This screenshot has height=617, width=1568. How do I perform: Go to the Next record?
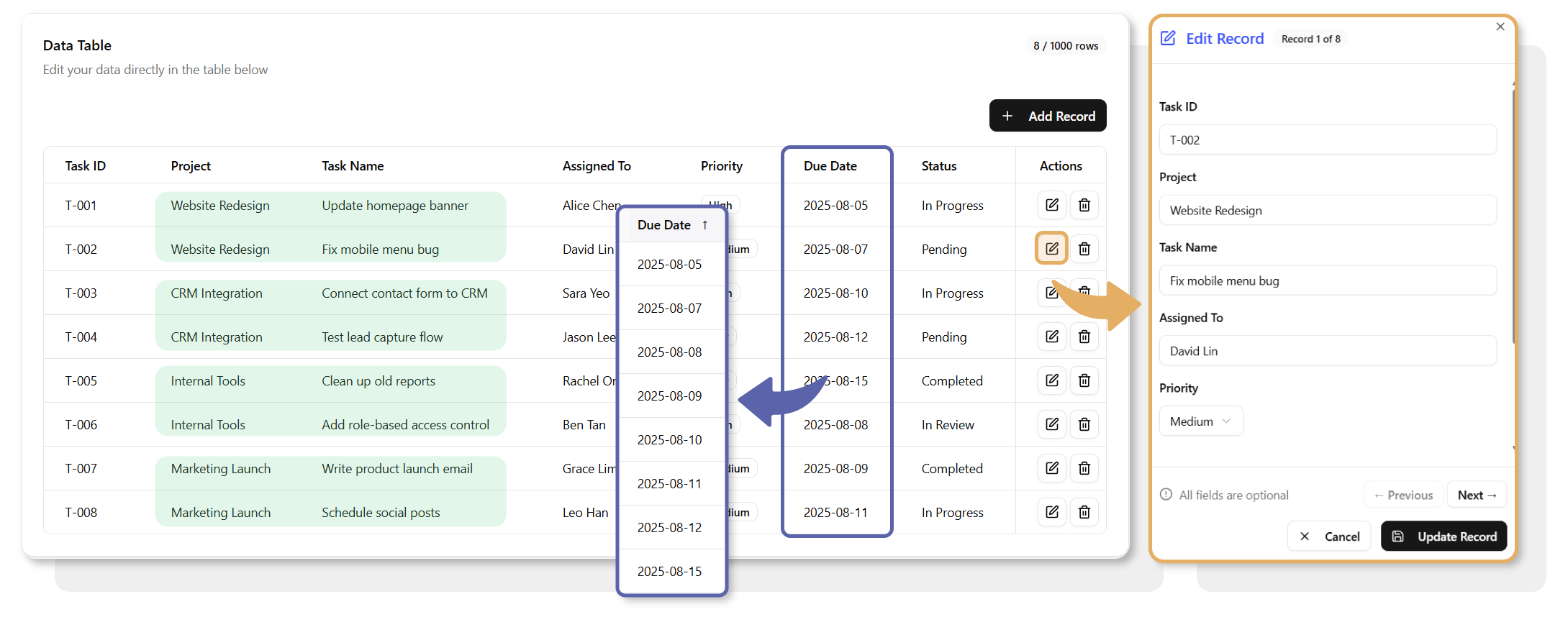[x=1477, y=495]
